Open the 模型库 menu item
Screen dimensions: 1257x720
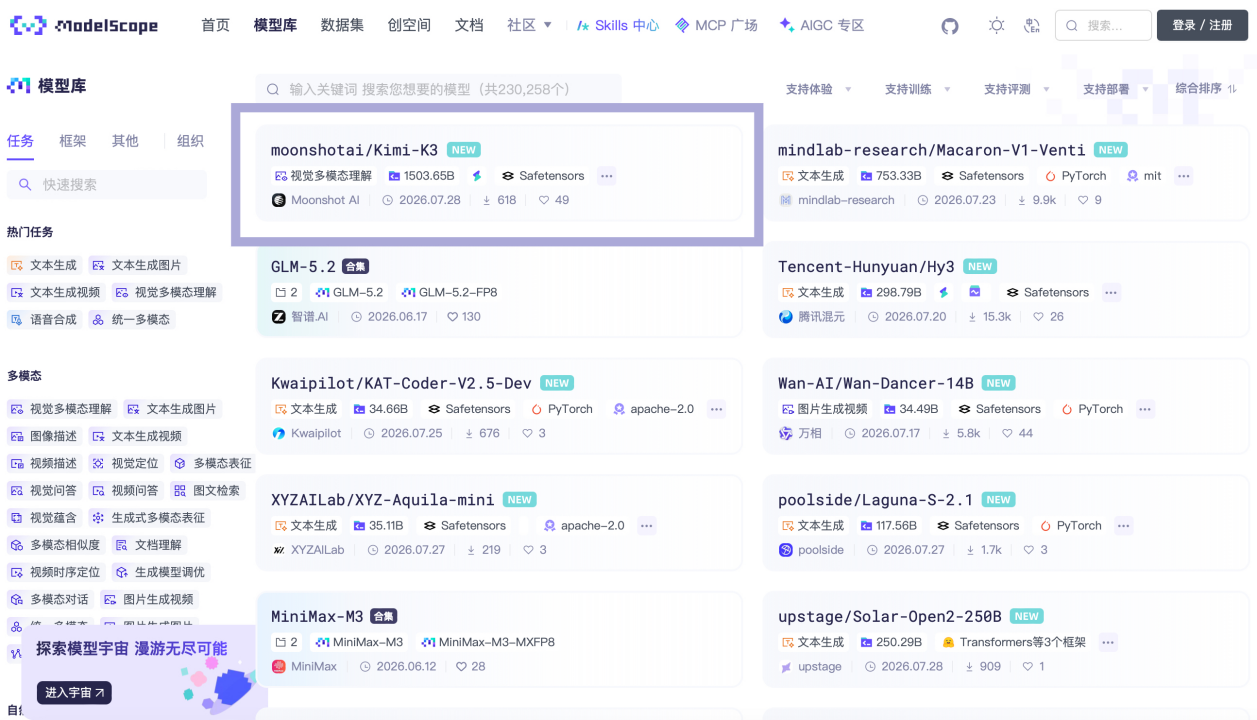(275, 25)
